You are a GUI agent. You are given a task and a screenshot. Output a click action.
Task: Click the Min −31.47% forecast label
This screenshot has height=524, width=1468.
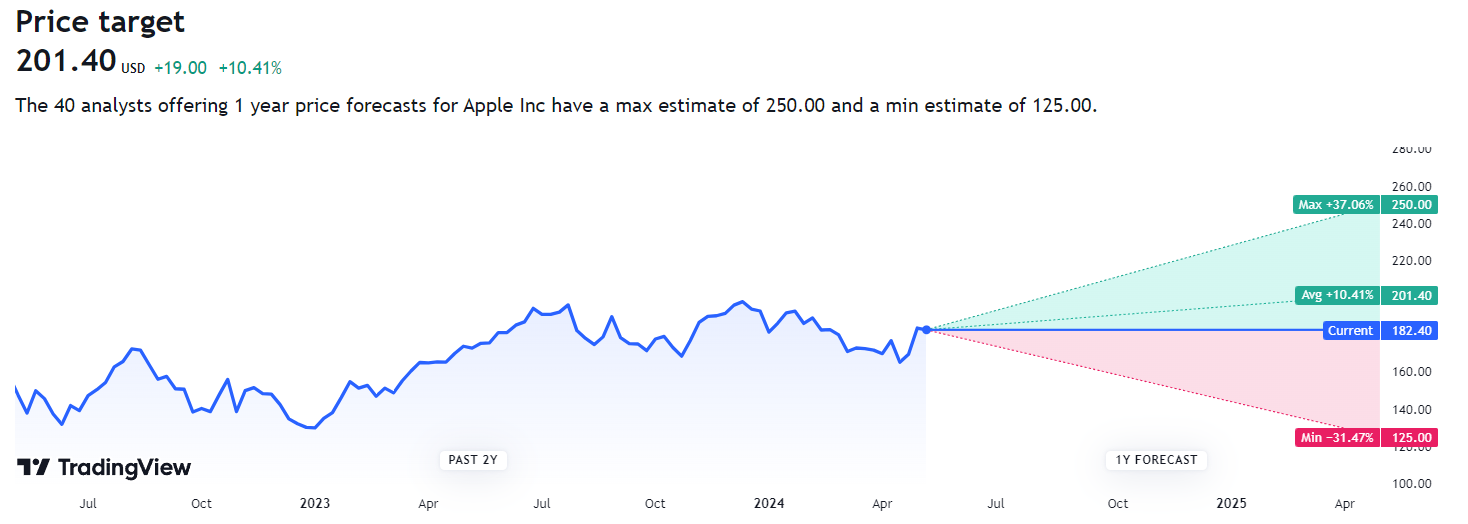click(1335, 437)
